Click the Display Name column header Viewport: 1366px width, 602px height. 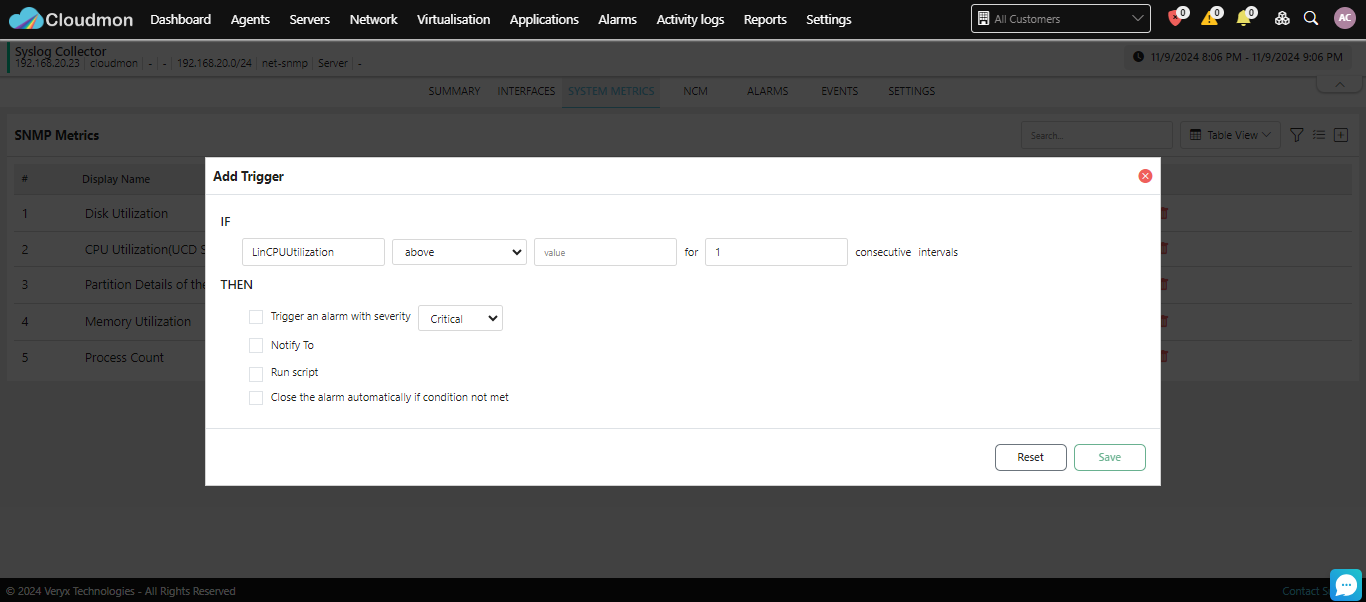point(116,179)
